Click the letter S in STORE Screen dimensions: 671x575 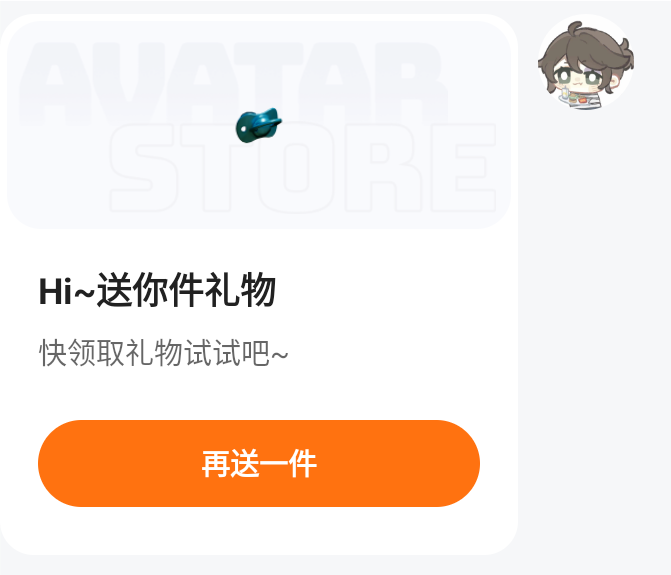coord(143,168)
